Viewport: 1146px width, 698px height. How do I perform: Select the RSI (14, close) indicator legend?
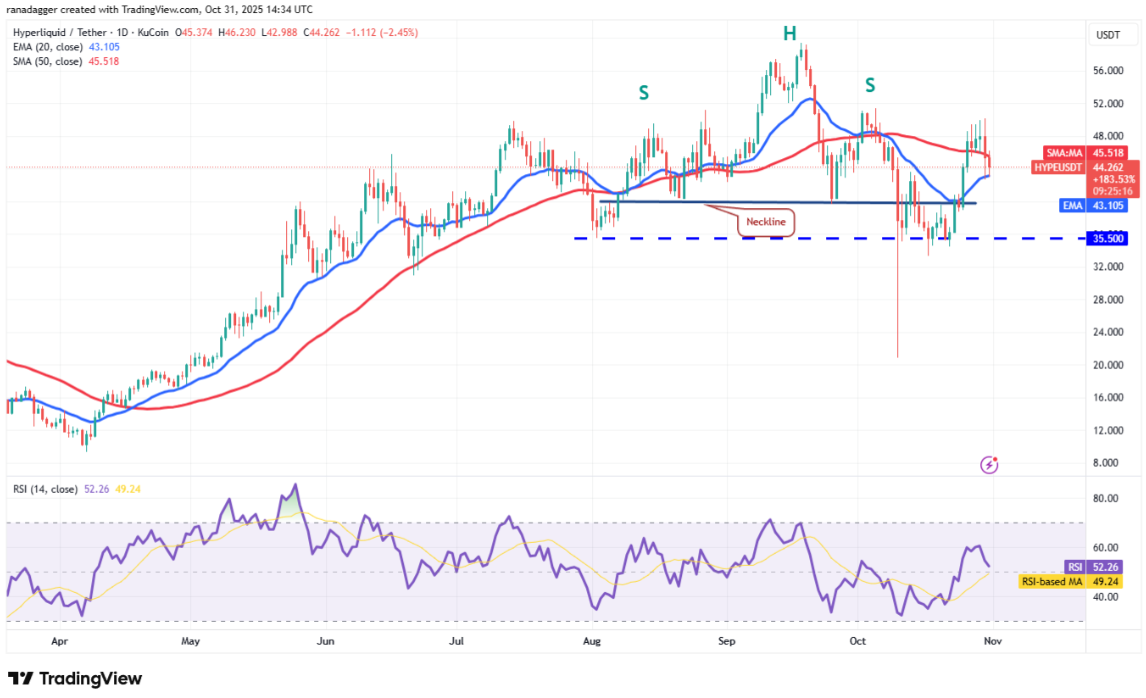[70, 489]
